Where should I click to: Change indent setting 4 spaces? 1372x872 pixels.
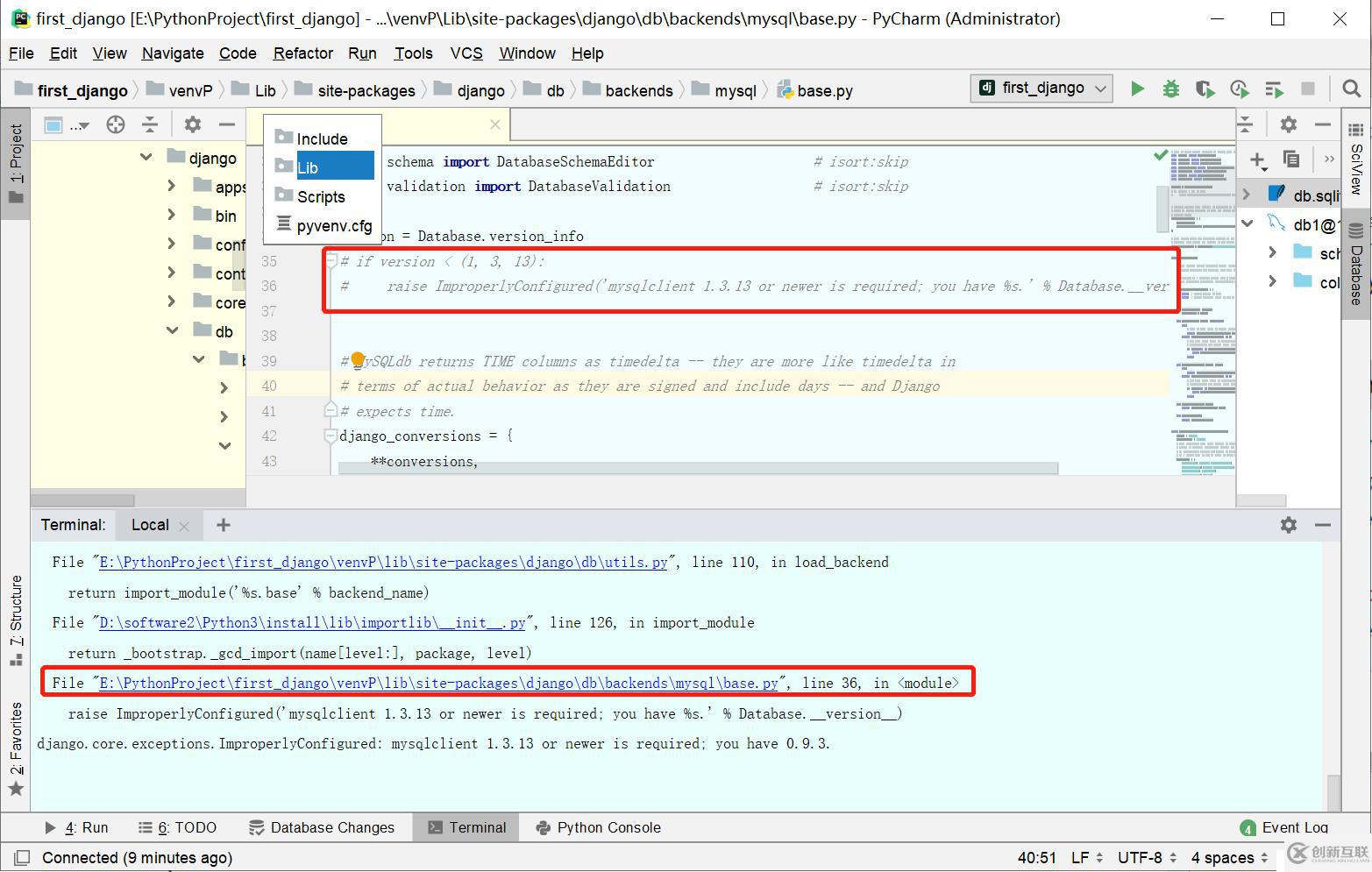1229,857
